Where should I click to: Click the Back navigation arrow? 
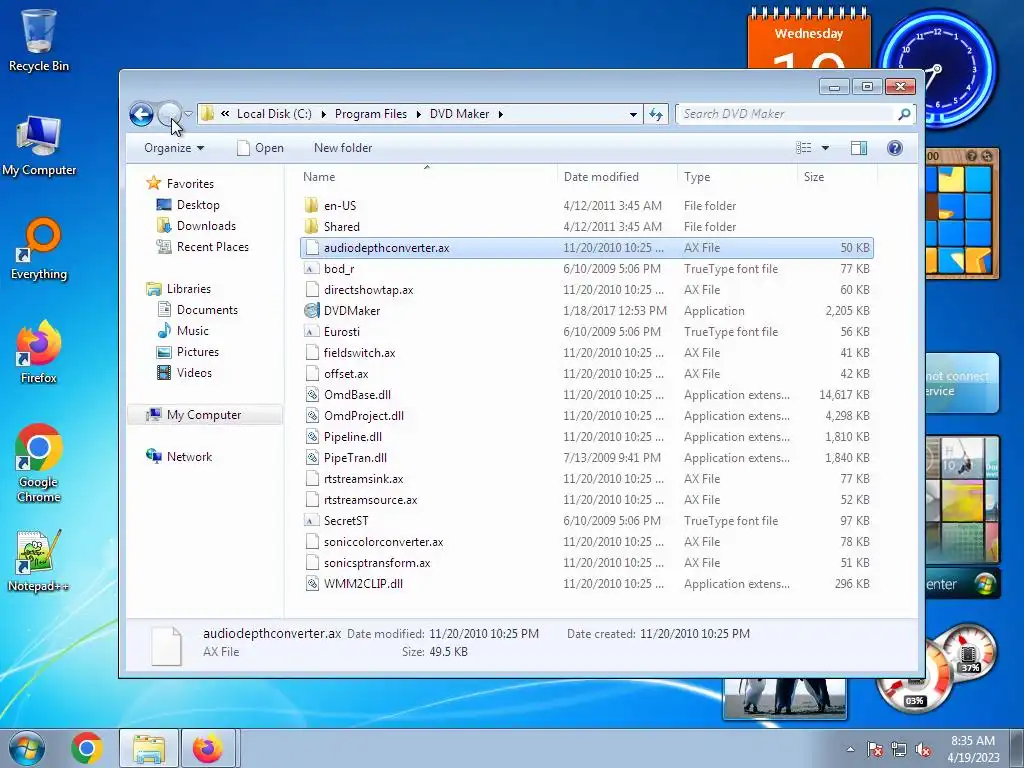pyautogui.click(x=141, y=114)
